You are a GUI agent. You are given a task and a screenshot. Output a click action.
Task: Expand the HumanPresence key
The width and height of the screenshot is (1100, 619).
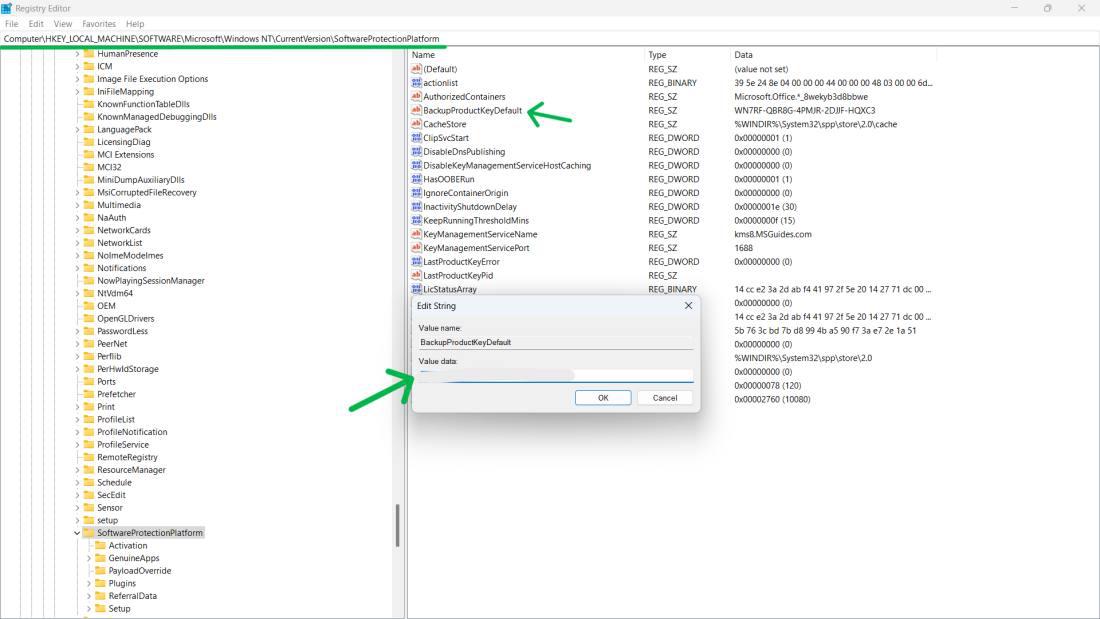(77, 53)
